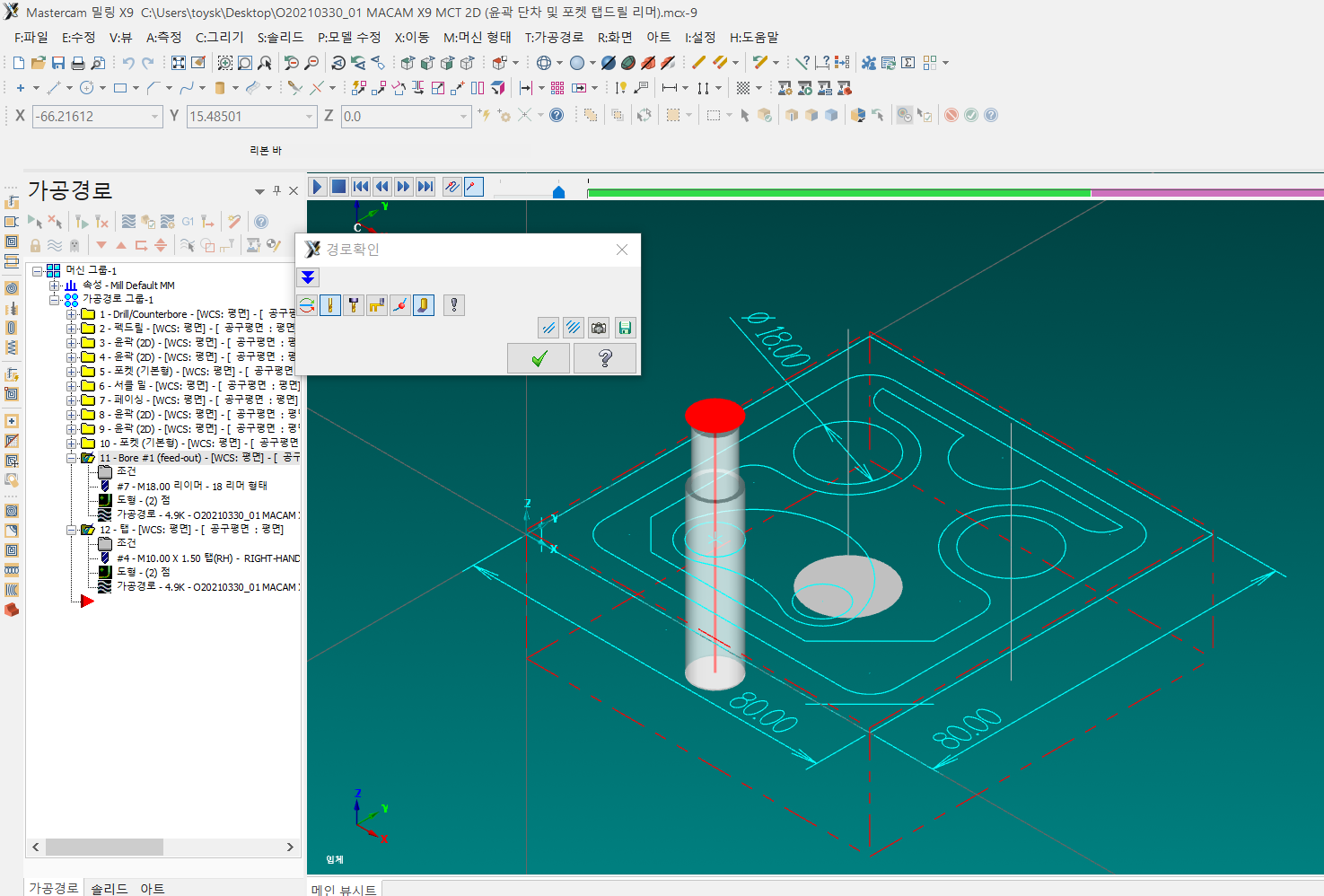The image size is (1324, 896).
Task: Move insert arrow down
Action: pyautogui.click(x=101, y=245)
